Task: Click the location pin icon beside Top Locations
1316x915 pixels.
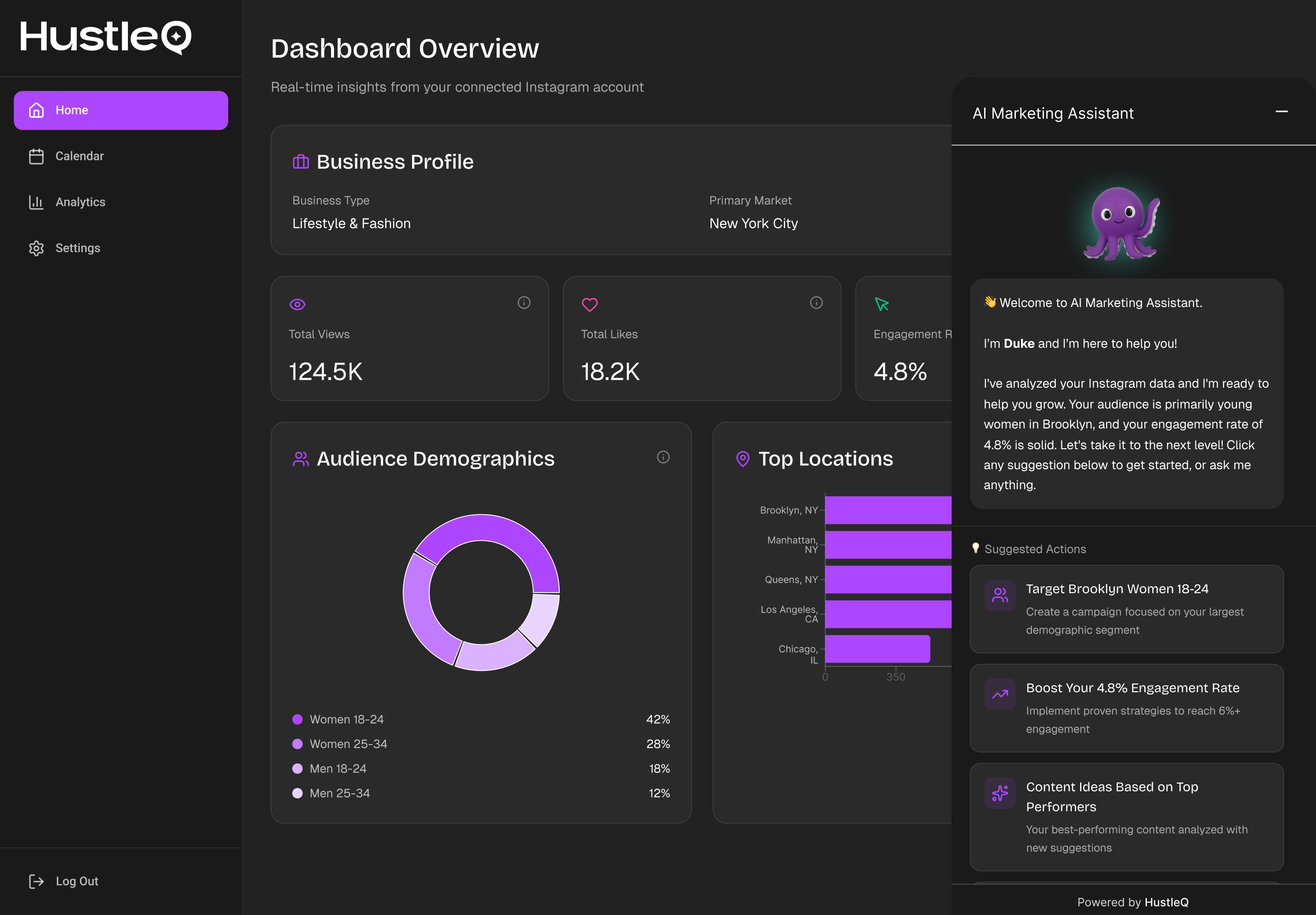Action: tap(743, 458)
